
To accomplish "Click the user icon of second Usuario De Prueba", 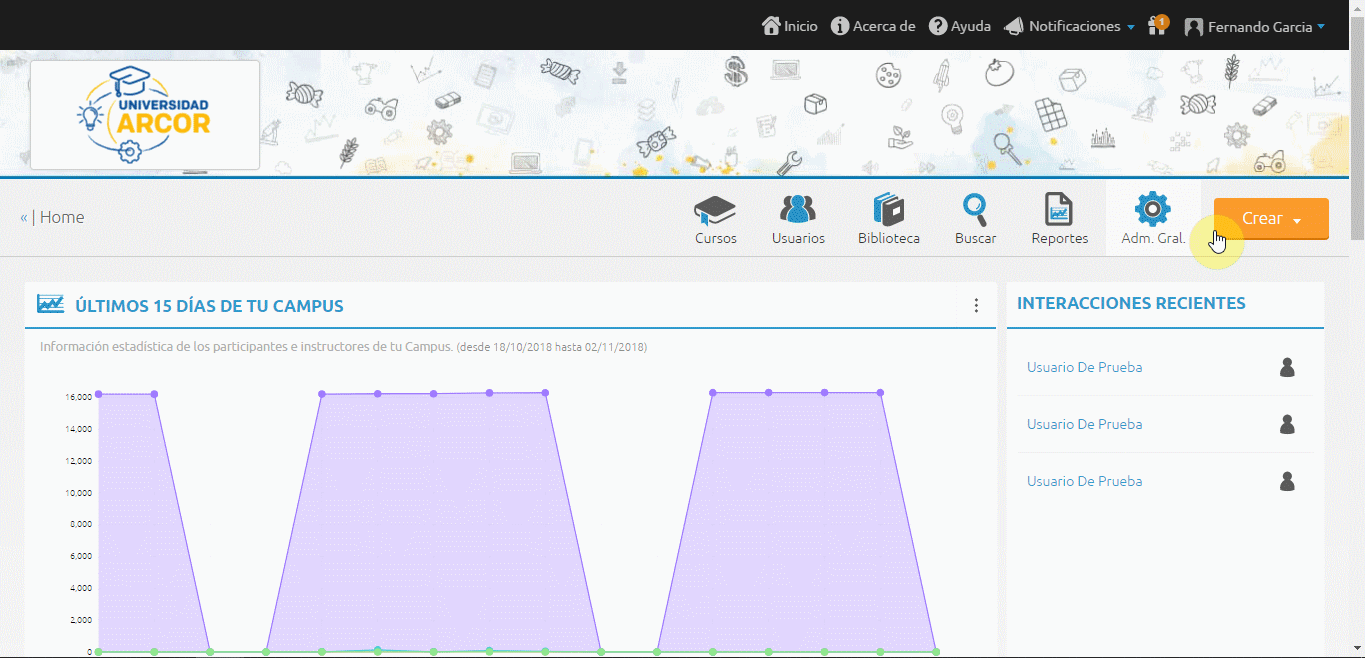I will tap(1287, 425).
